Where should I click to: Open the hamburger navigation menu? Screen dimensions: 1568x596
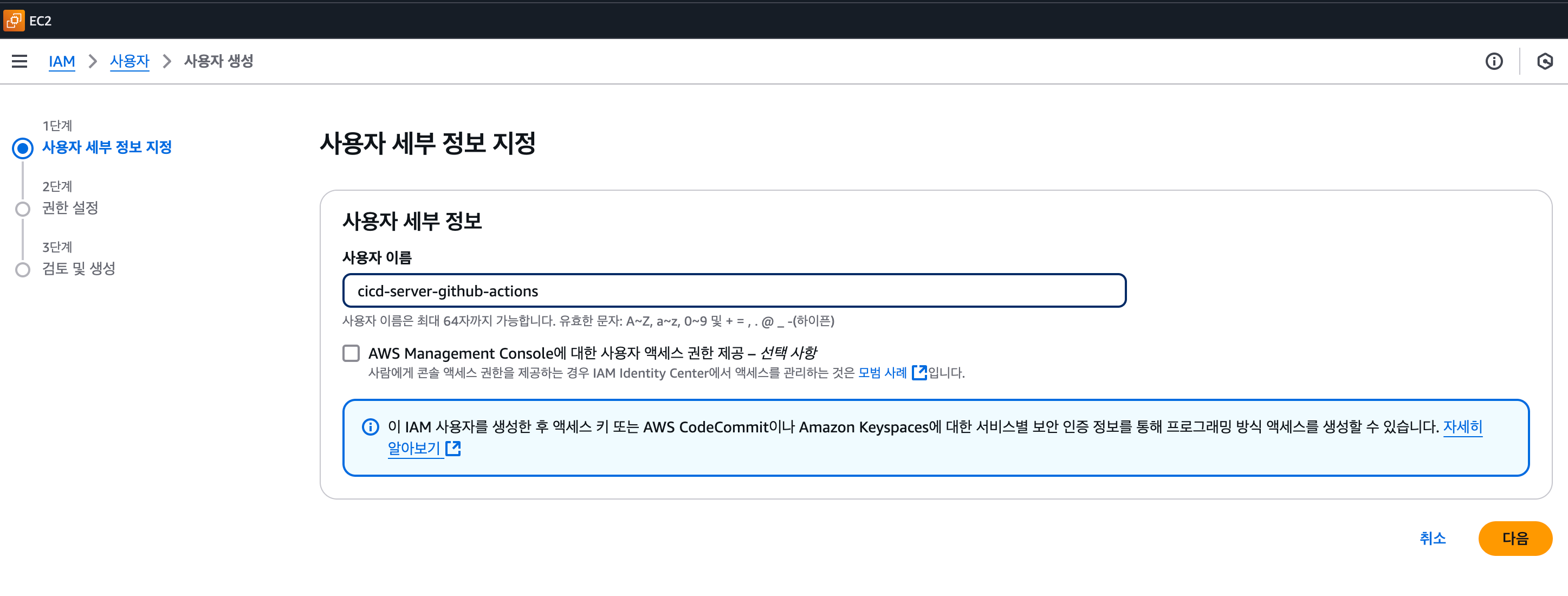[x=20, y=61]
